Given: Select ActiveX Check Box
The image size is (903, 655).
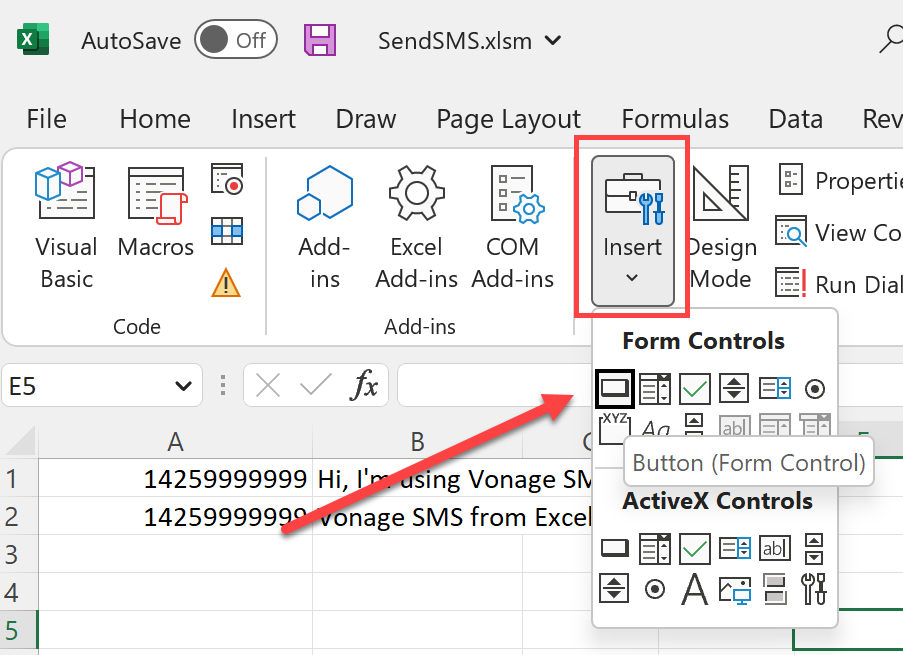Looking at the screenshot, I should point(695,548).
